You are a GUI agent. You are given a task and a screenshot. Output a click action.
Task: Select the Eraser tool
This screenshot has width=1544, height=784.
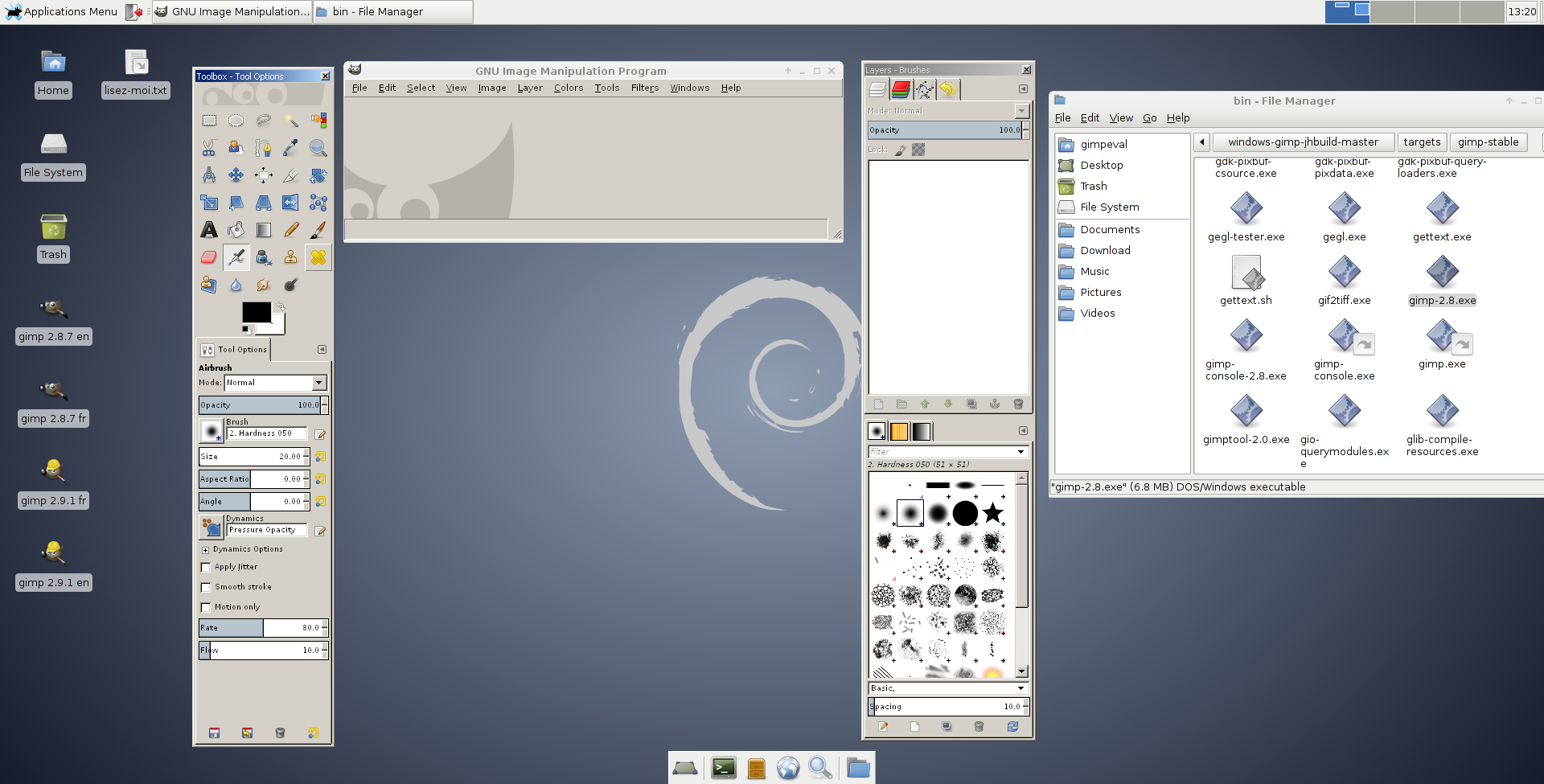209,257
